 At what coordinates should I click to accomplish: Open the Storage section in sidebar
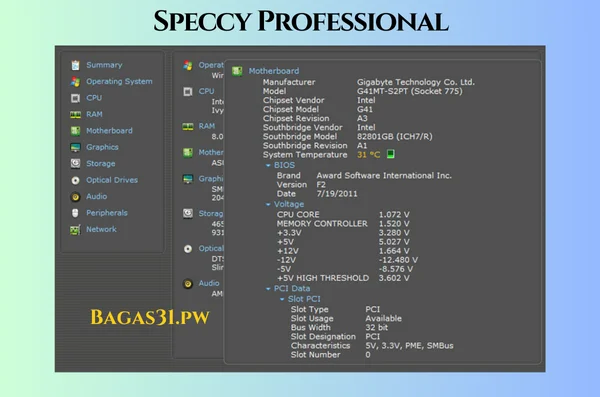[x=101, y=164]
